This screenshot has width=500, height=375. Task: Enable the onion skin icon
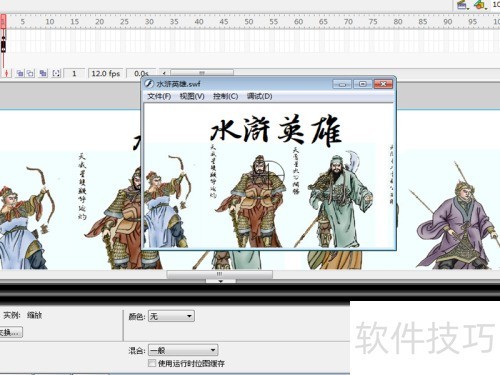[20, 73]
